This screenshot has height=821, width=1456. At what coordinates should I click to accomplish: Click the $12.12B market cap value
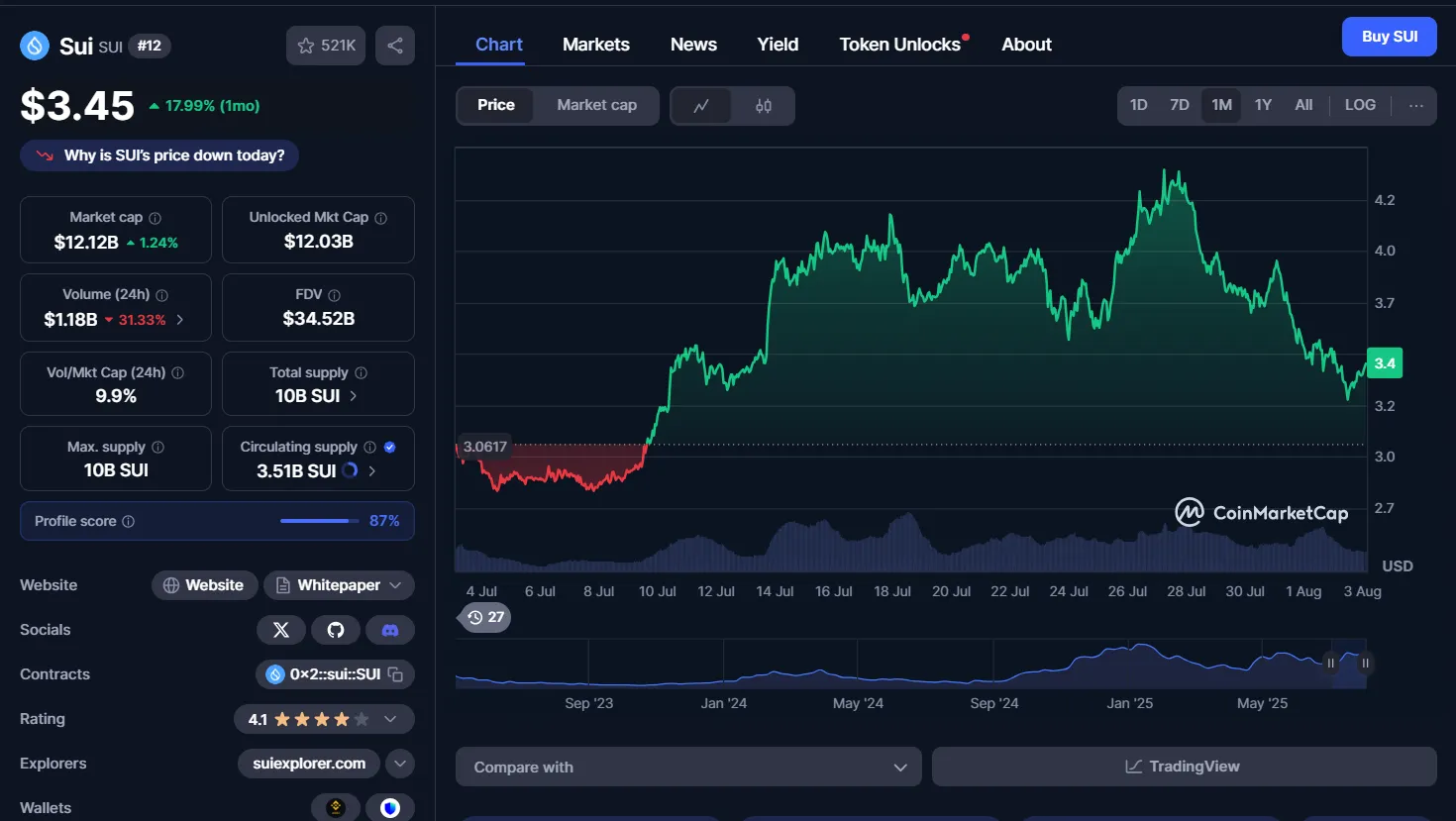pos(86,243)
